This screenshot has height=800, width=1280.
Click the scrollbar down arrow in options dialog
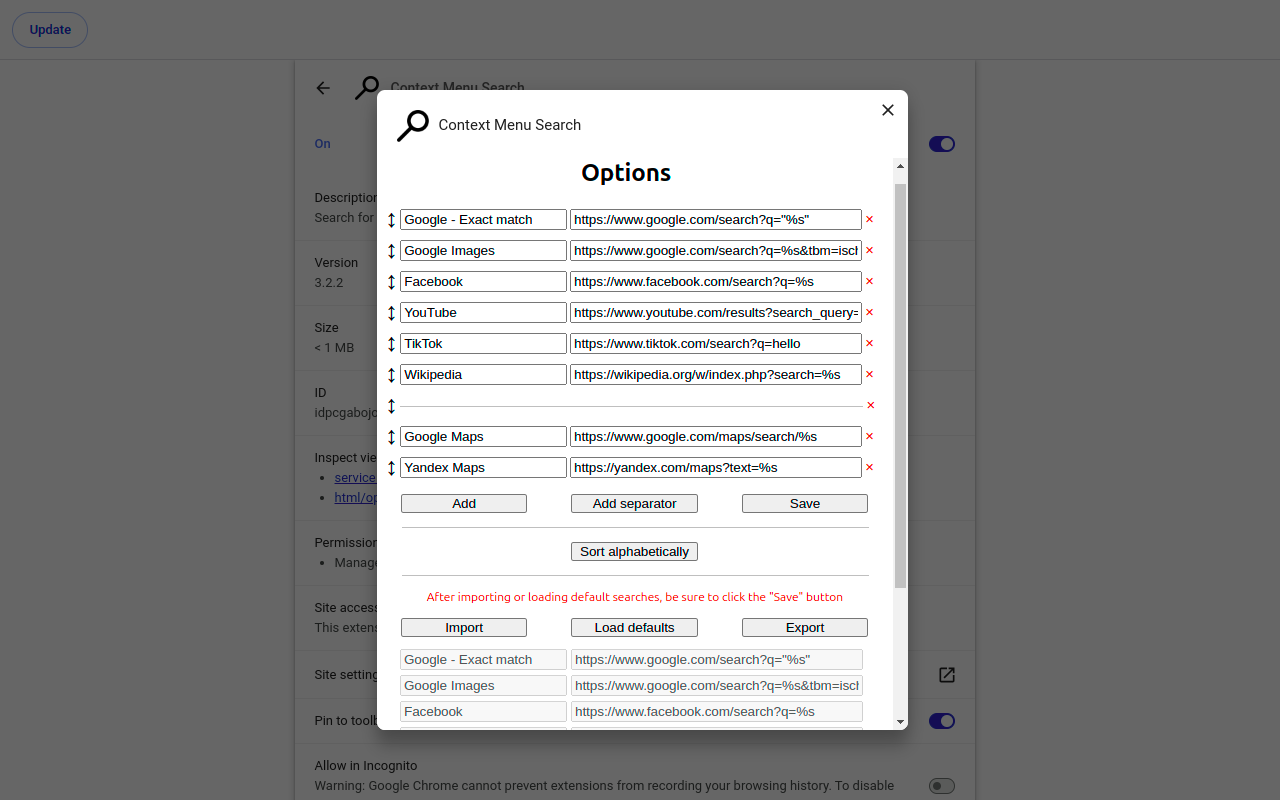(900, 721)
